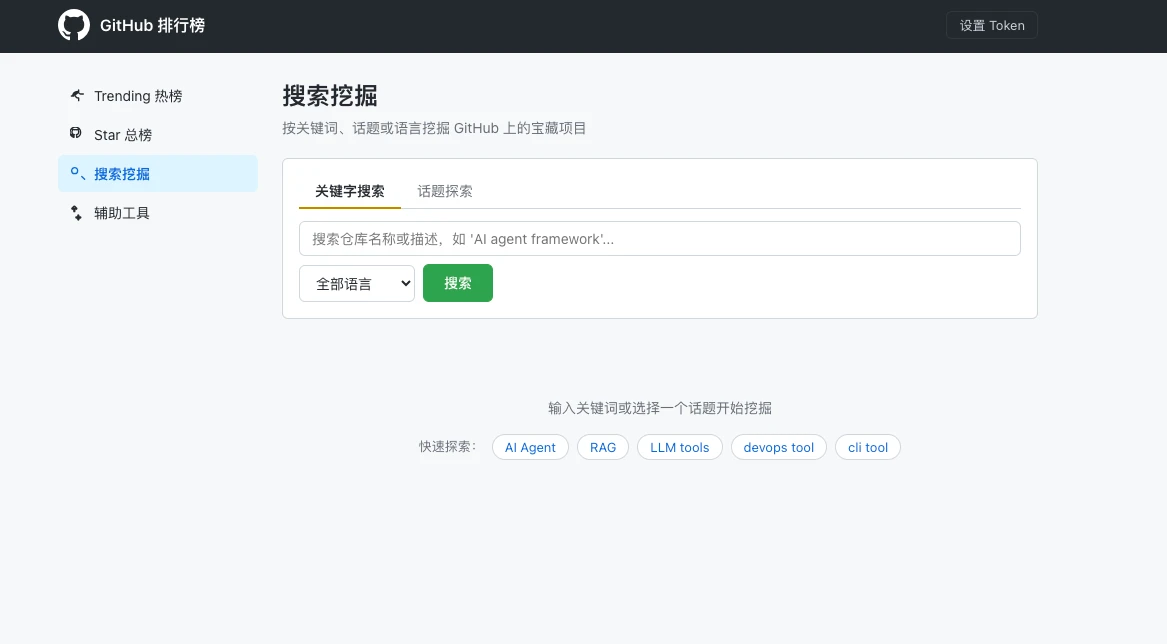Click the sparkle icon beside 辅助工具
The height and width of the screenshot is (644, 1167).
tap(76, 213)
